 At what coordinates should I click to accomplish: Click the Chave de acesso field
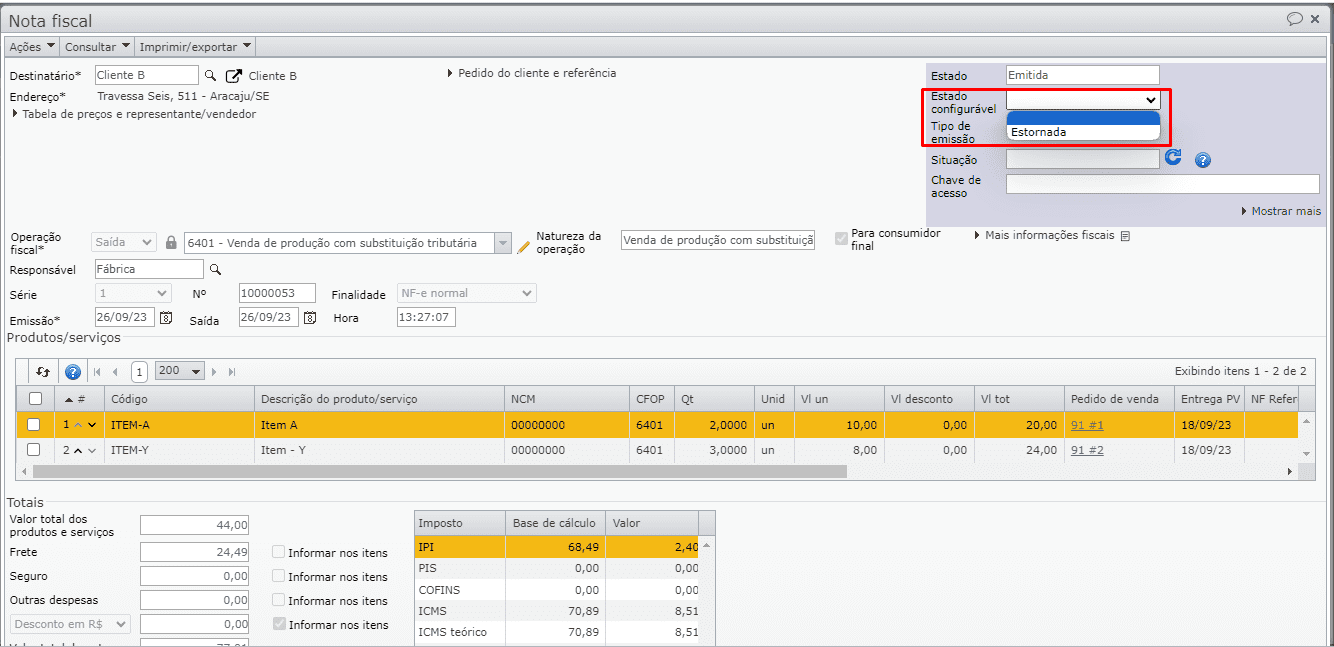click(1163, 184)
